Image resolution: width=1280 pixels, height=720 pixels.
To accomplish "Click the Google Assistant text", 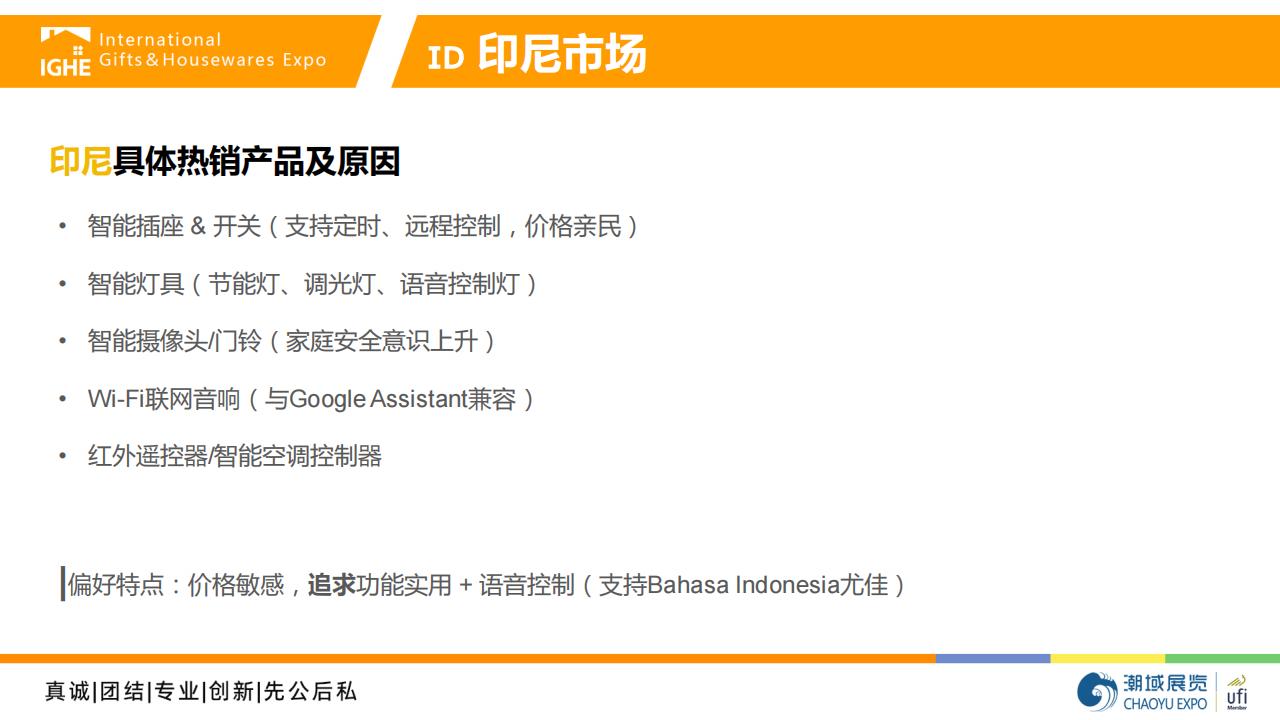I will 379,399.
